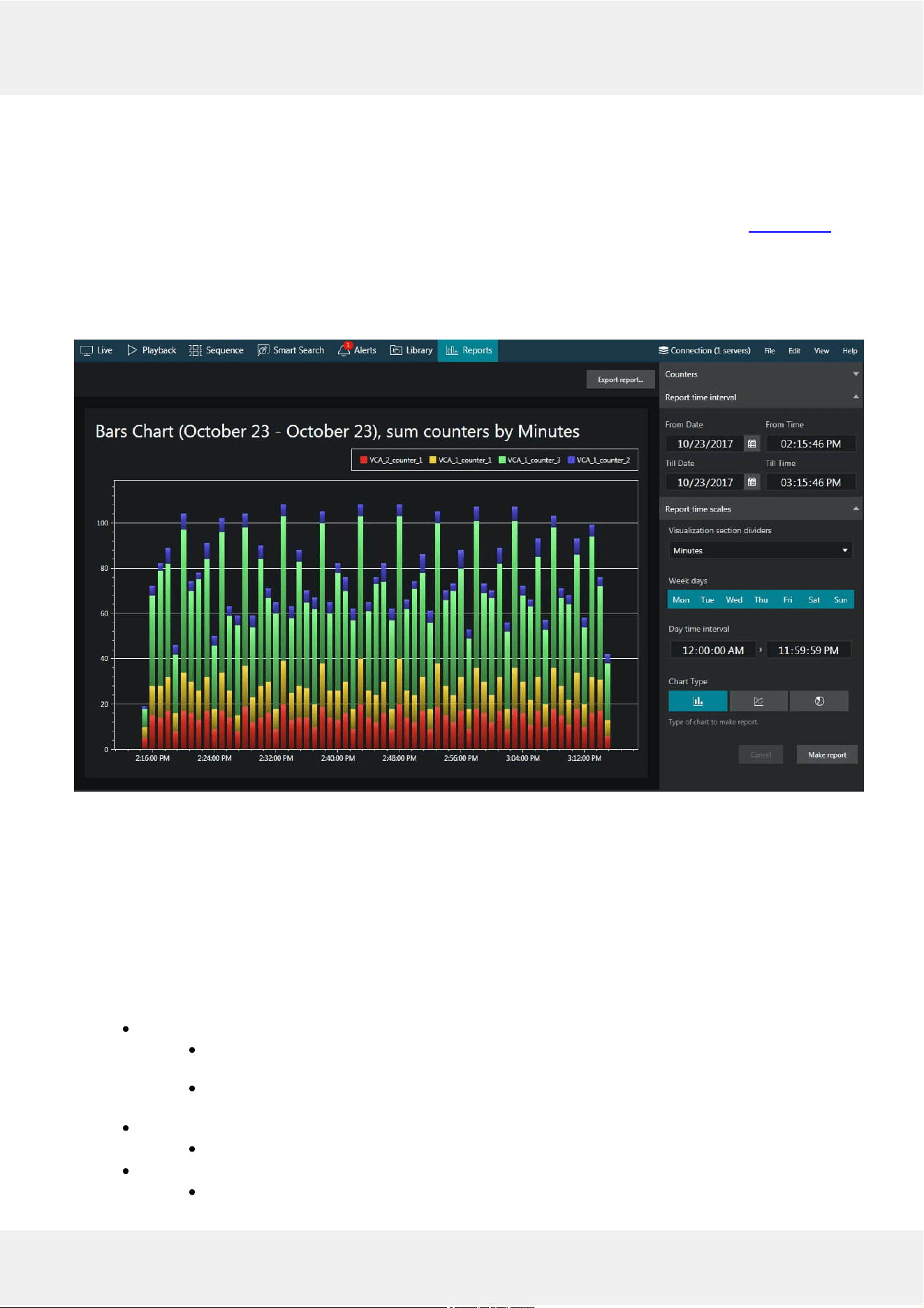Click the From Date field 10/23/2017
The height and width of the screenshot is (1308, 924).
[x=705, y=444]
